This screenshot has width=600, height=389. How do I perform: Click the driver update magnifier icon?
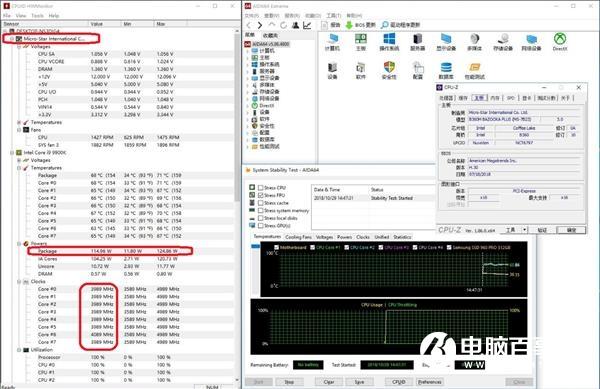[x=385, y=25]
